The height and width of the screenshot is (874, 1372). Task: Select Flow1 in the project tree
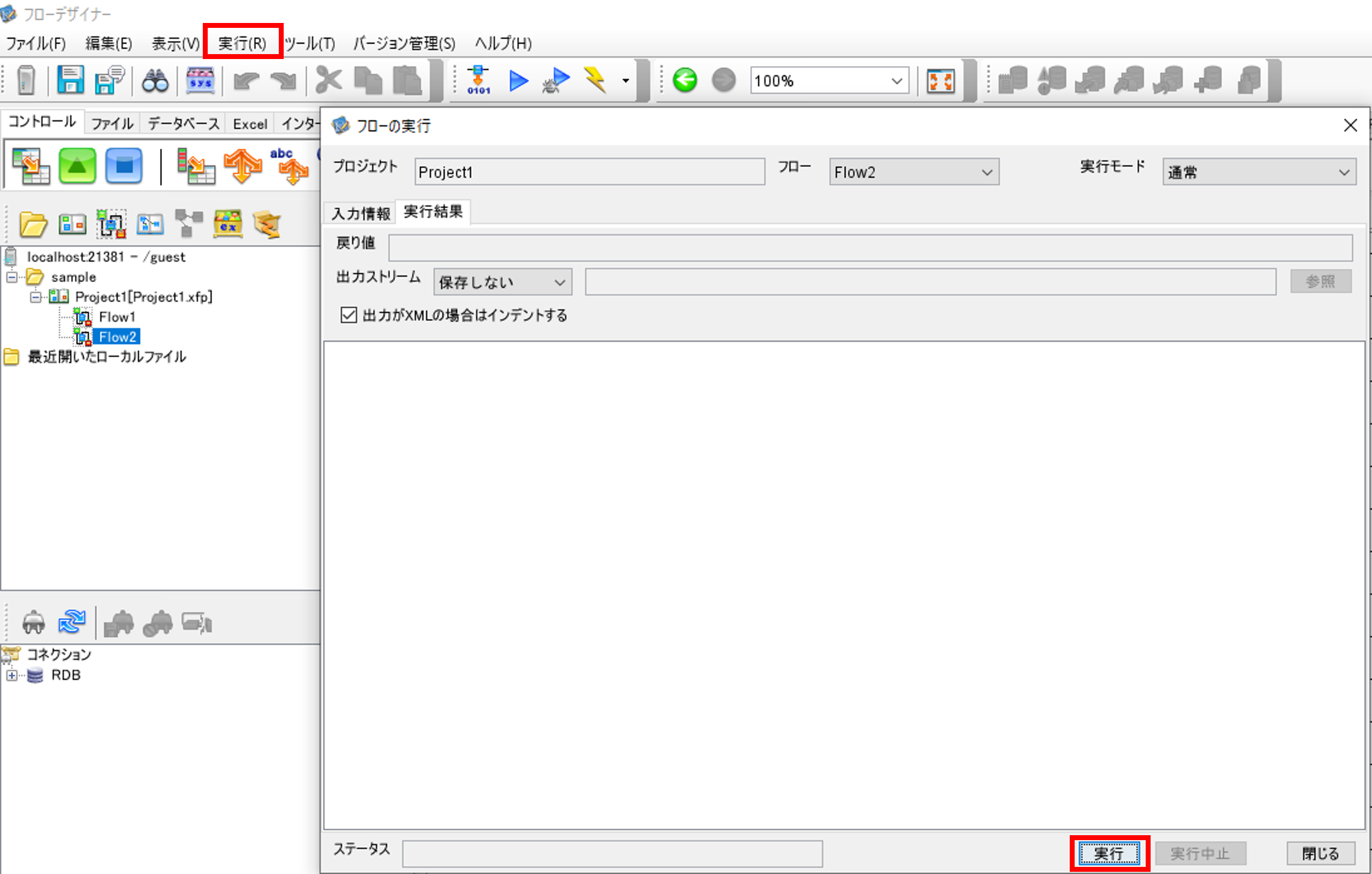coord(117,317)
